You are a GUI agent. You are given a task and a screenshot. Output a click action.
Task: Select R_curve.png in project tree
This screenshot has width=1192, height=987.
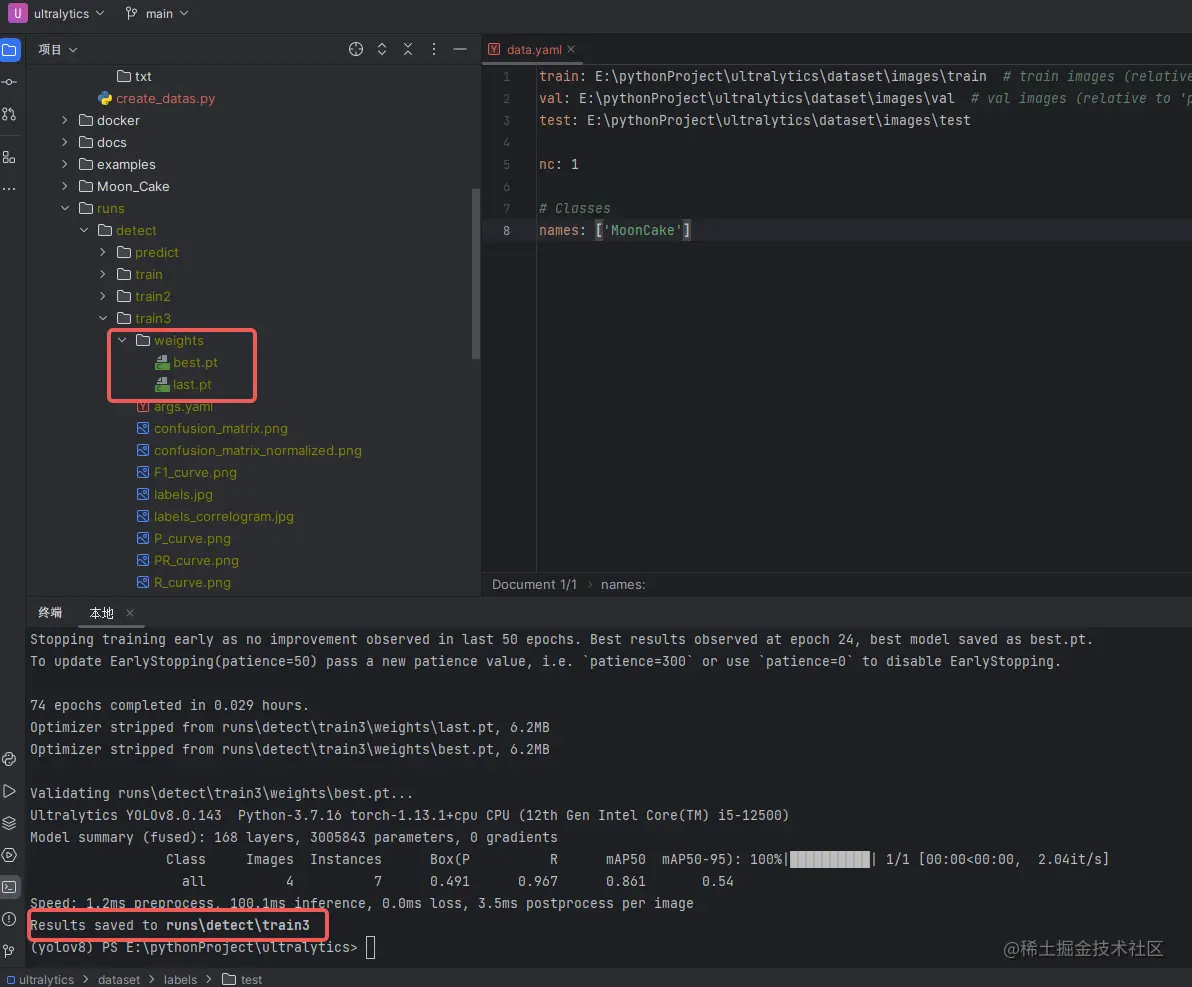coord(192,582)
